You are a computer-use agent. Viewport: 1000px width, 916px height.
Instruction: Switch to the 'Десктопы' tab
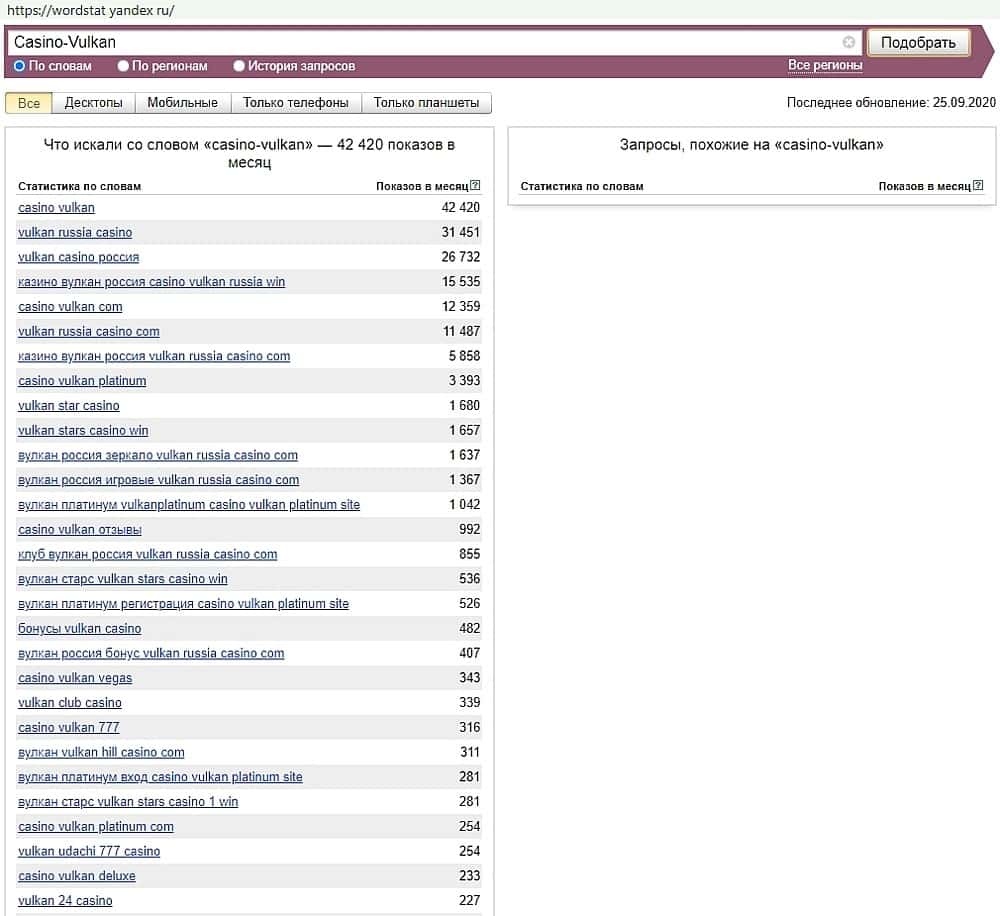click(93, 103)
